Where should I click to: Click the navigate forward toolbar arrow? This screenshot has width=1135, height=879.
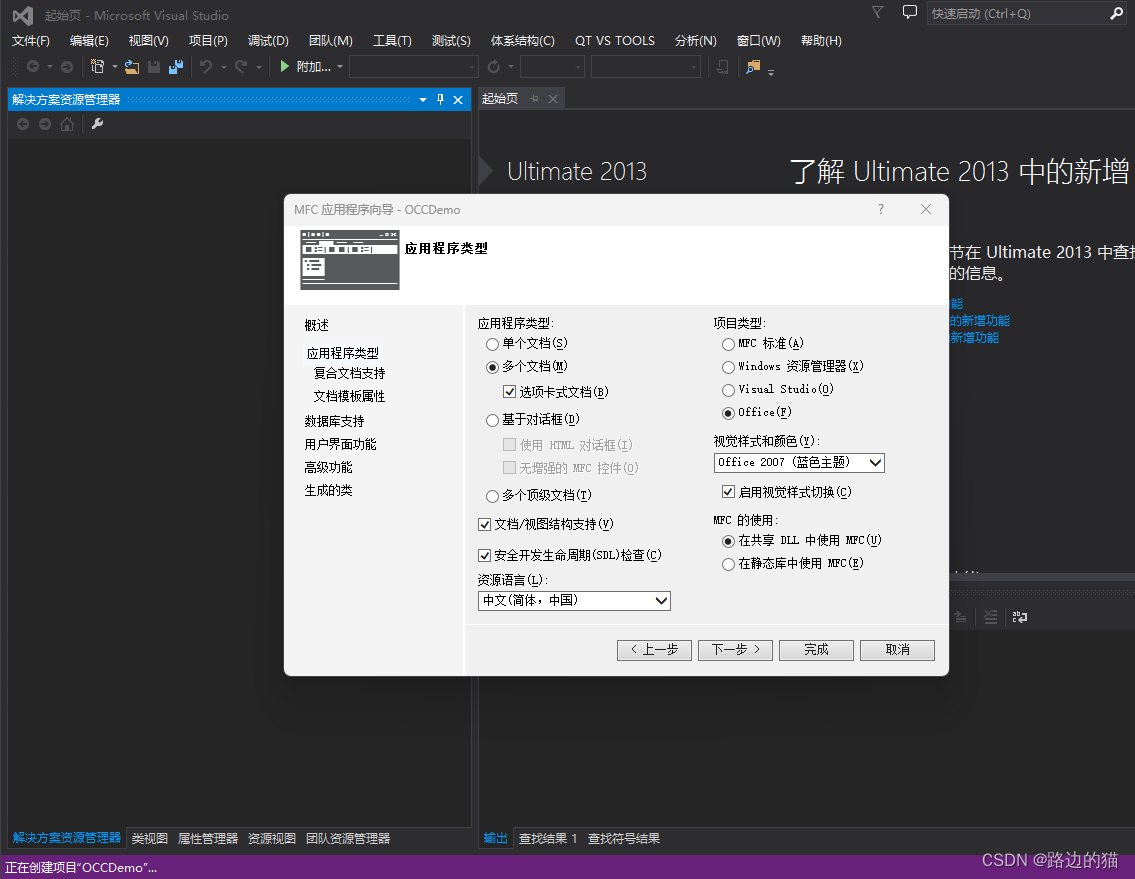click(x=67, y=67)
